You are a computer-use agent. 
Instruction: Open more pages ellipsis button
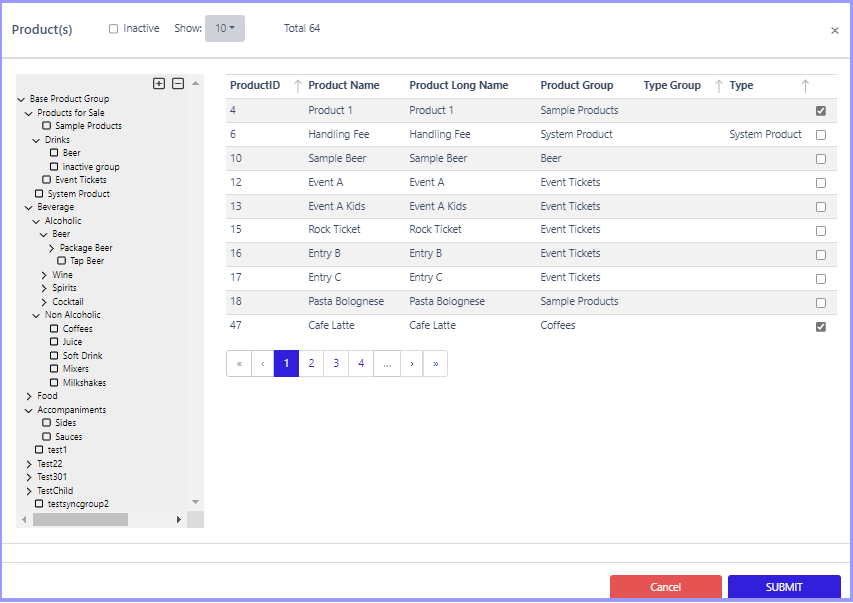coord(387,364)
